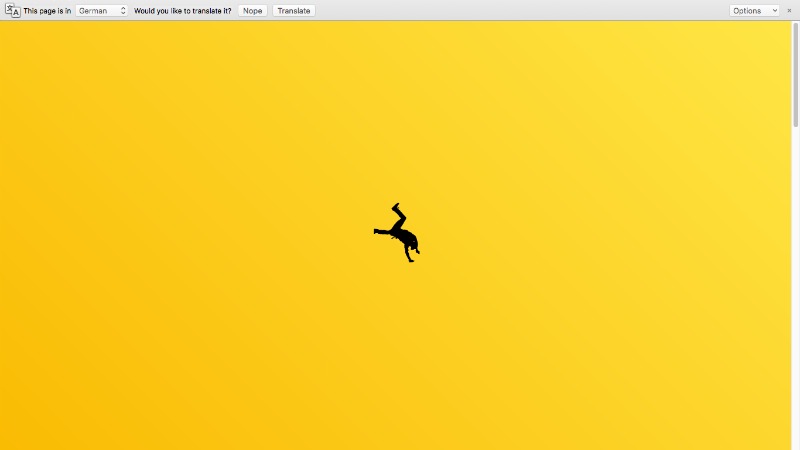The height and width of the screenshot is (450, 800).
Task: Open the Options dropdown
Action: (x=754, y=10)
